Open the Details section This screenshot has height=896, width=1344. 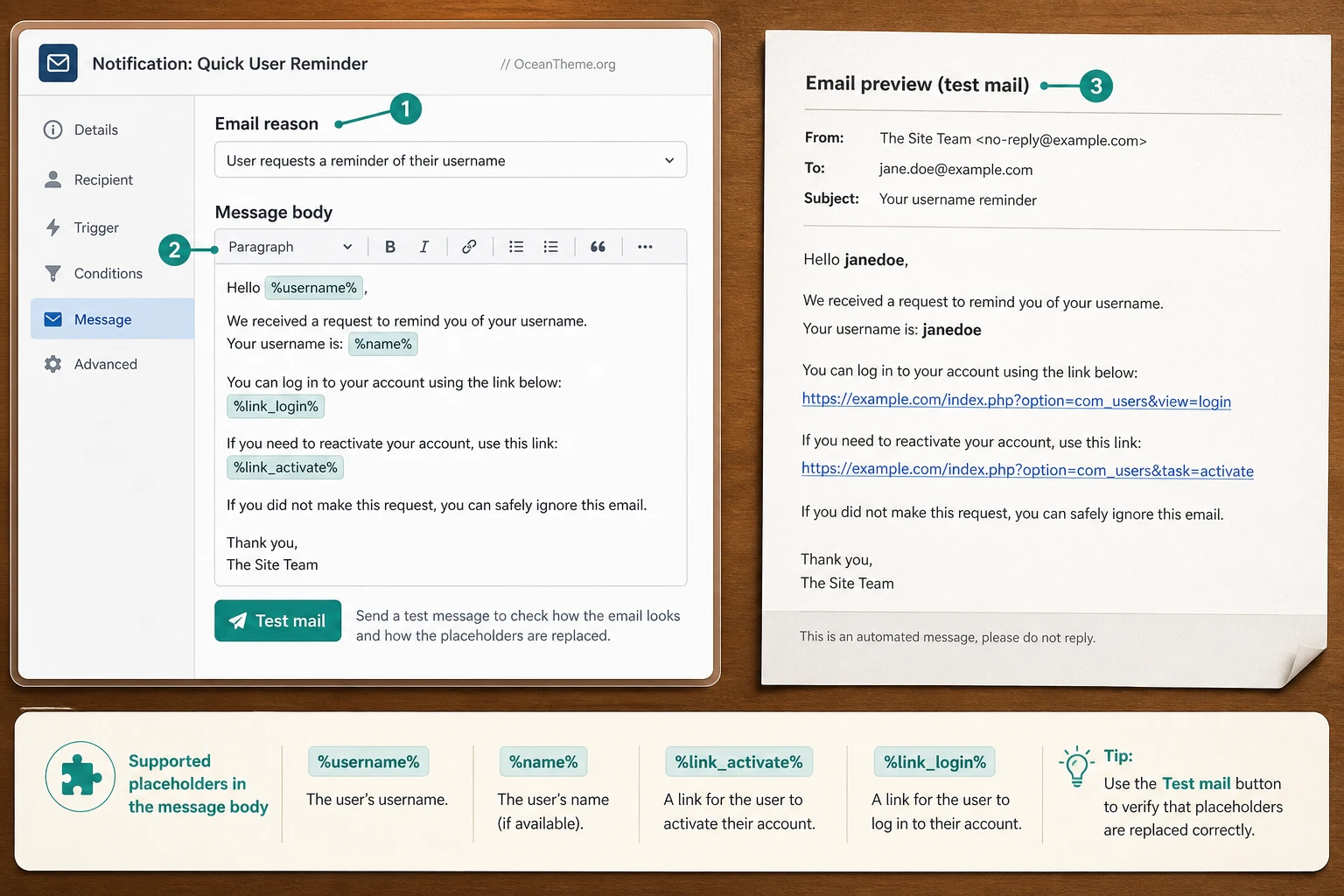click(x=112, y=129)
